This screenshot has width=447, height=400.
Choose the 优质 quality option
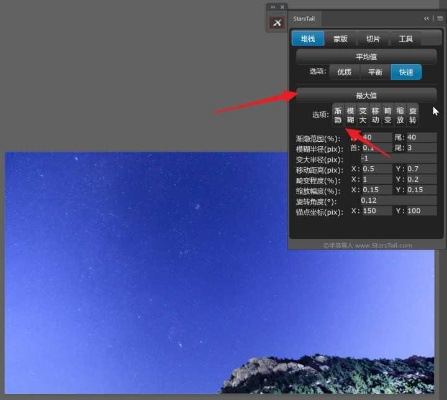pos(344,72)
